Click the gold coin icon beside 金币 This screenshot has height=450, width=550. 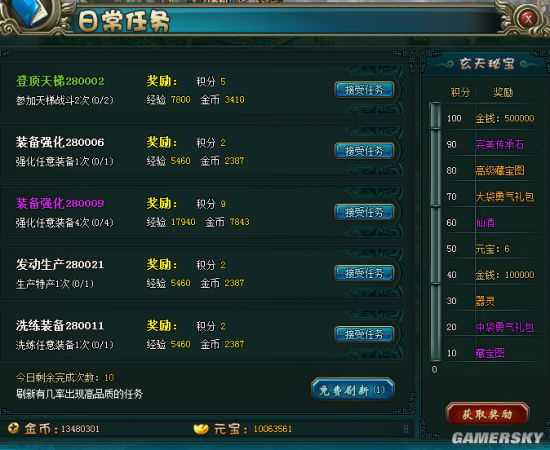click(13, 428)
